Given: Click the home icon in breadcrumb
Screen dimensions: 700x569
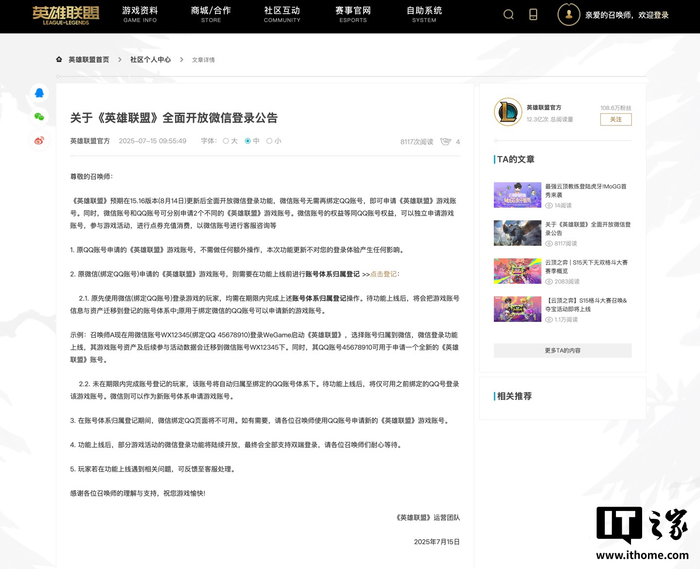Looking at the screenshot, I should tap(59, 59).
